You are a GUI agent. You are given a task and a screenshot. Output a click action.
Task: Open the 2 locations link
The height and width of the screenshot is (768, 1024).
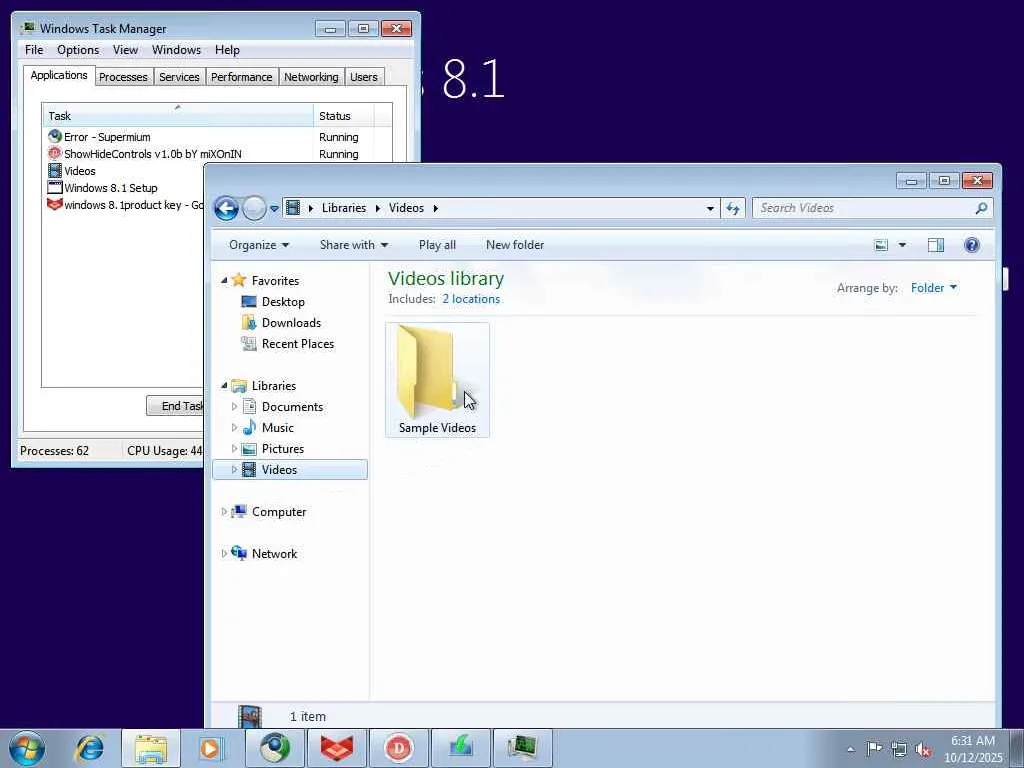tap(471, 298)
